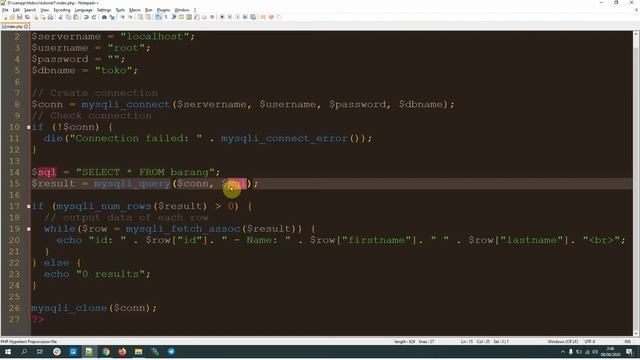This screenshot has height=360, width=640.
Task: Open the Run menu
Action: coord(149,10)
